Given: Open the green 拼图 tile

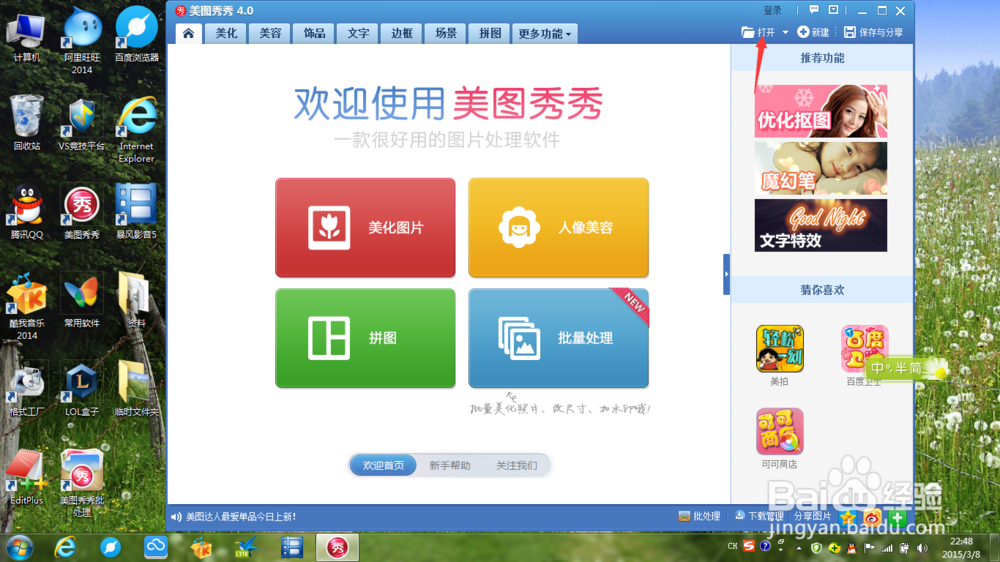Looking at the screenshot, I should tap(365, 337).
